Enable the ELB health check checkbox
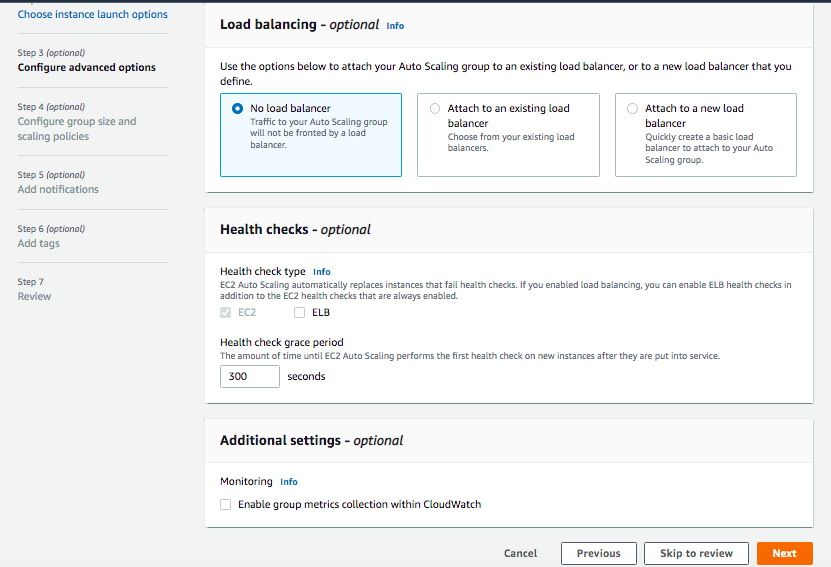The width and height of the screenshot is (831, 567). click(299, 312)
